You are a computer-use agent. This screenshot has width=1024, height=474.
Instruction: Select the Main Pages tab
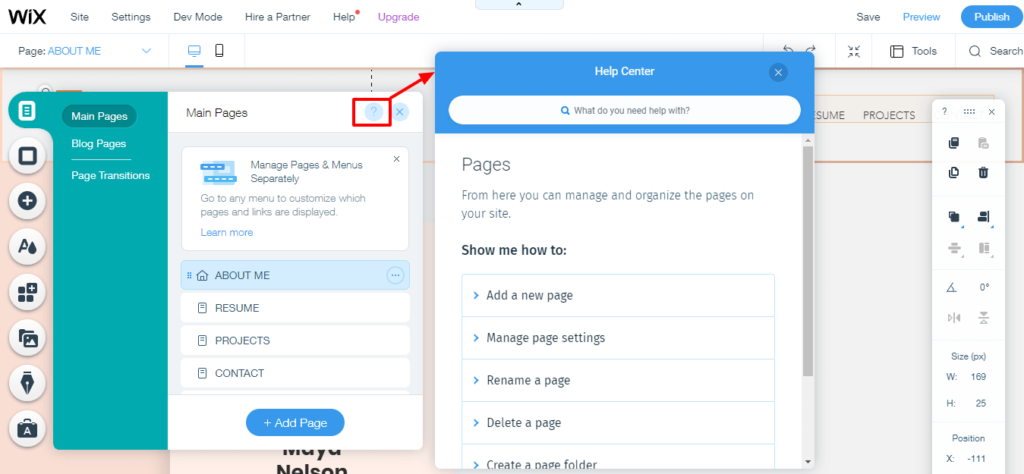(x=99, y=116)
